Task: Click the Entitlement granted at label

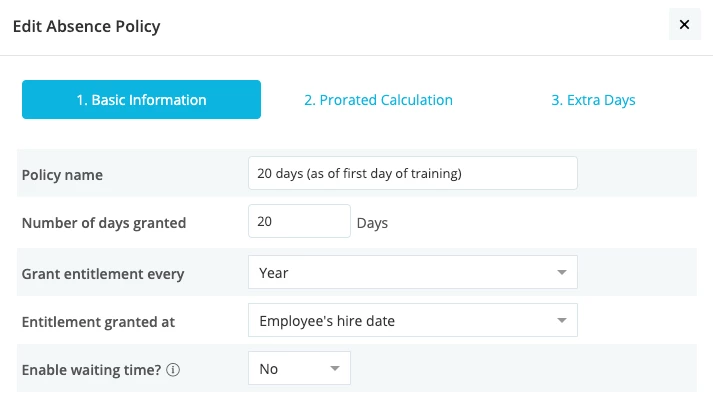Action: click(98, 322)
